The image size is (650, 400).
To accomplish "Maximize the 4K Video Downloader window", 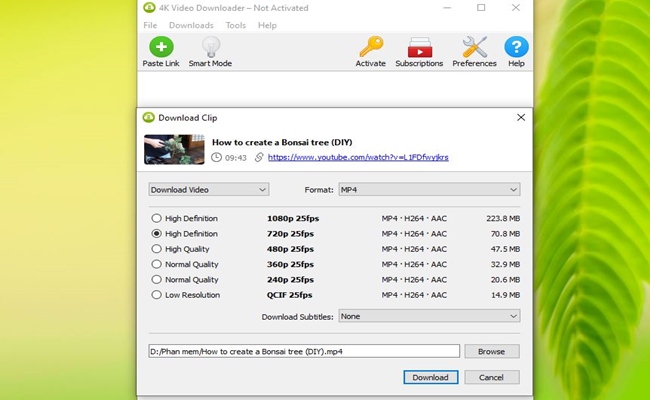I will point(481,7).
